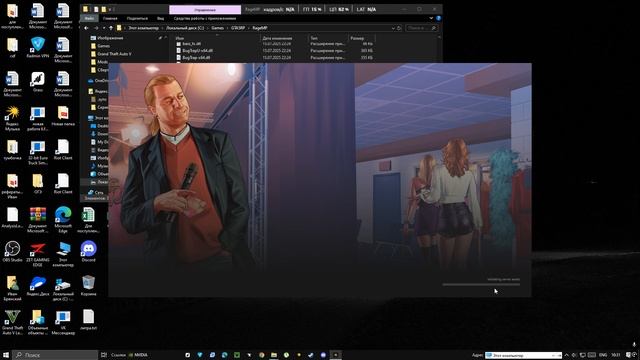Screen dimensions: 640x360
Task: Click the Ссылки toolbar on taskbar
Action: (118, 355)
